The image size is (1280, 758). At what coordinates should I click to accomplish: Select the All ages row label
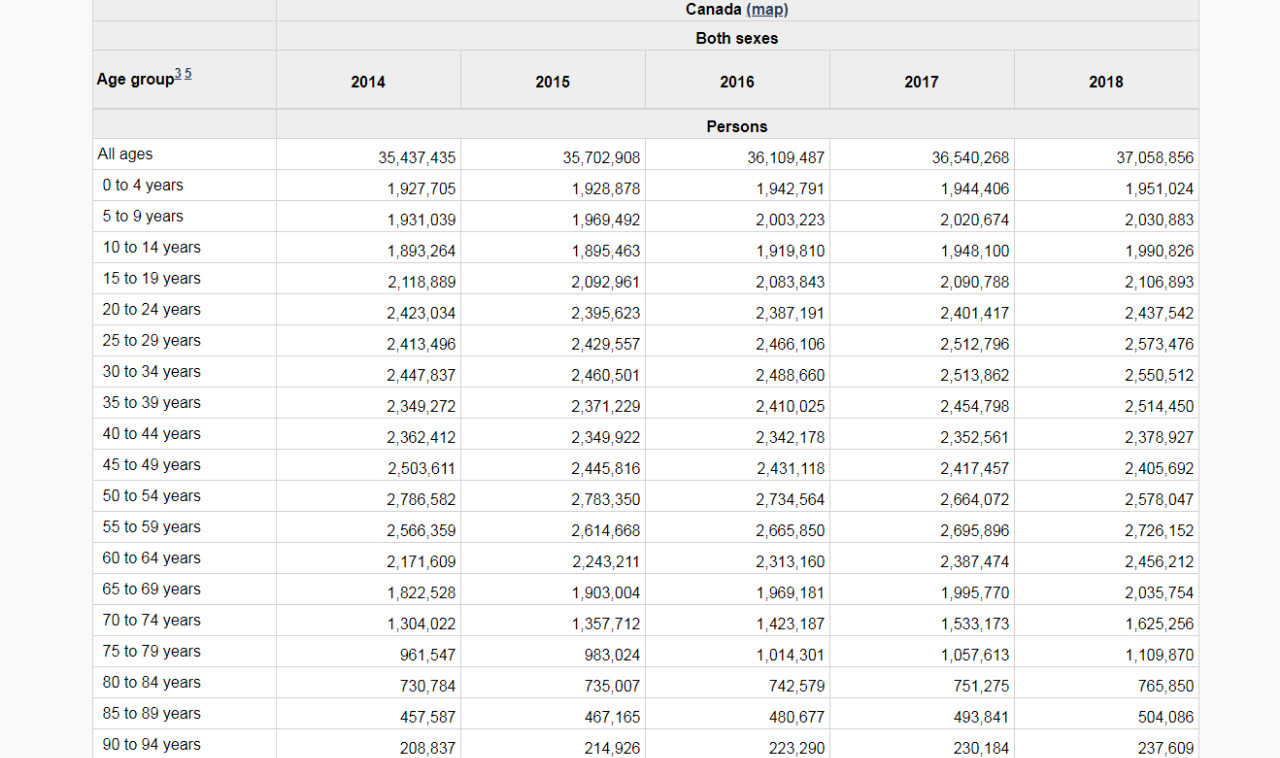click(x=125, y=154)
